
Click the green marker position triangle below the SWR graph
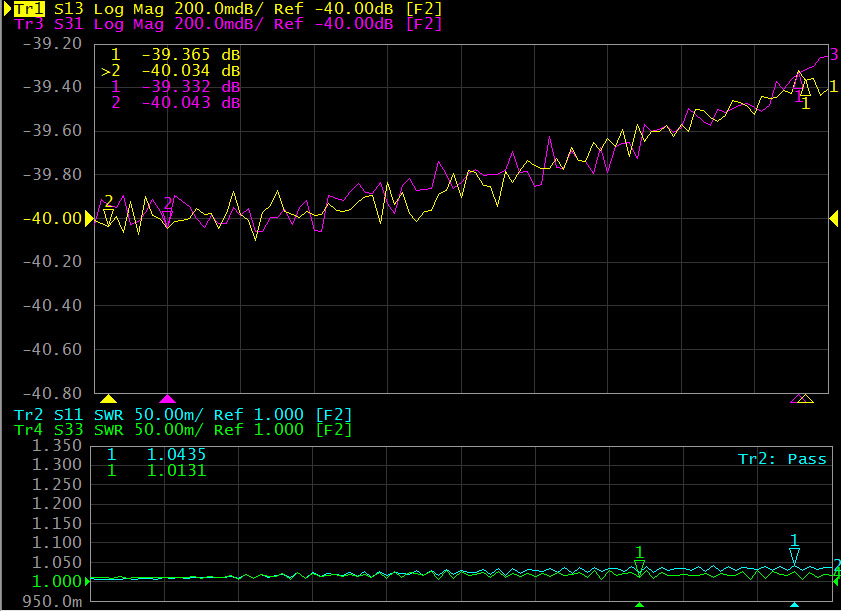click(x=639, y=605)
